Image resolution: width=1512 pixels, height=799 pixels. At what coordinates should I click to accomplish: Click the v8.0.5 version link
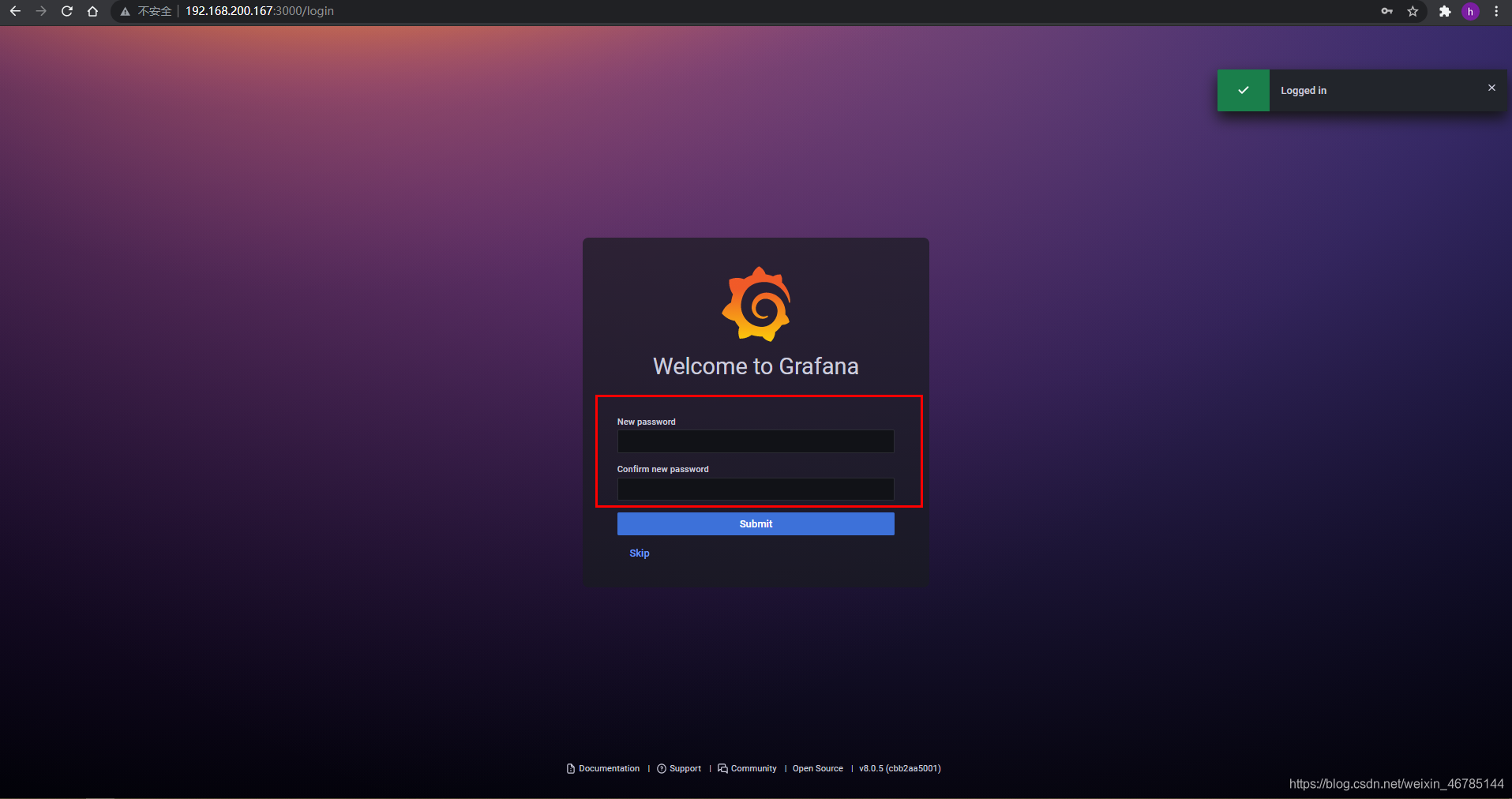coord(900,768)
